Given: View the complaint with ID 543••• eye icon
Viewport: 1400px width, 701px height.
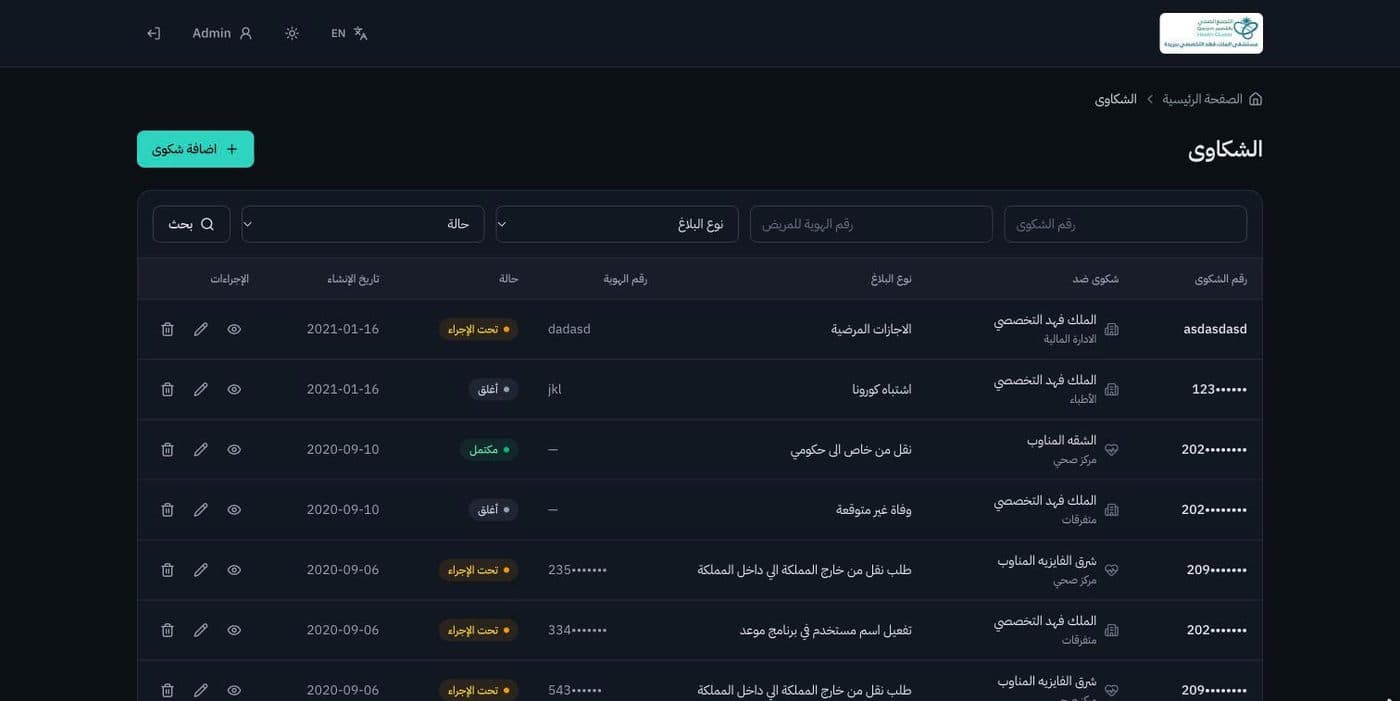Looking at the screenshot, I should pos(234,690).
